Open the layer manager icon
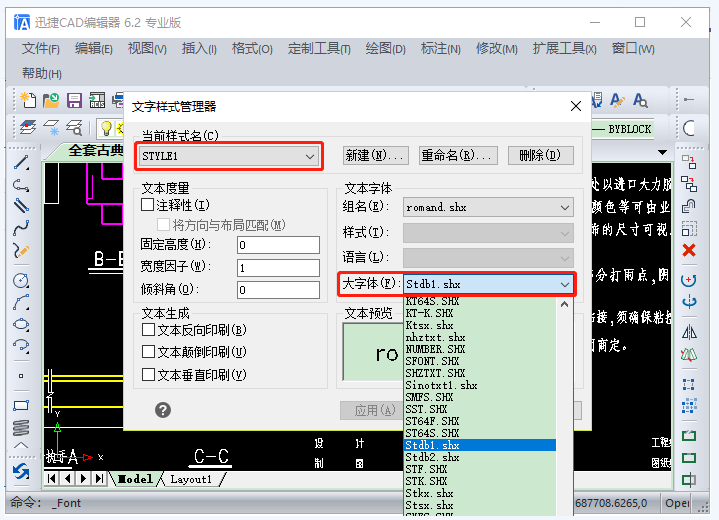This screenshot has width=719, height=520. (28, 127)
